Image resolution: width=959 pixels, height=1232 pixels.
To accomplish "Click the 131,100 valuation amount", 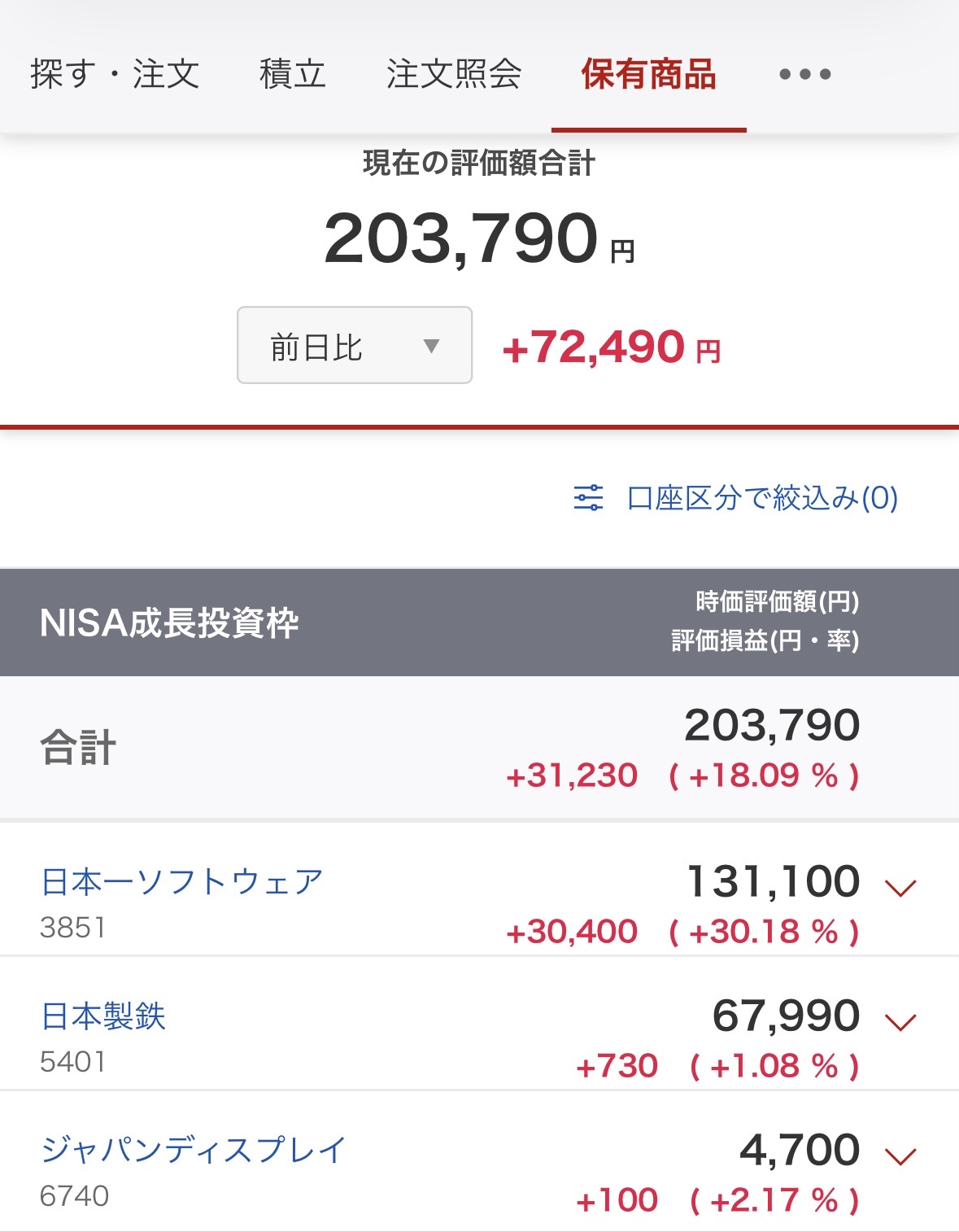I will (773, 881).
